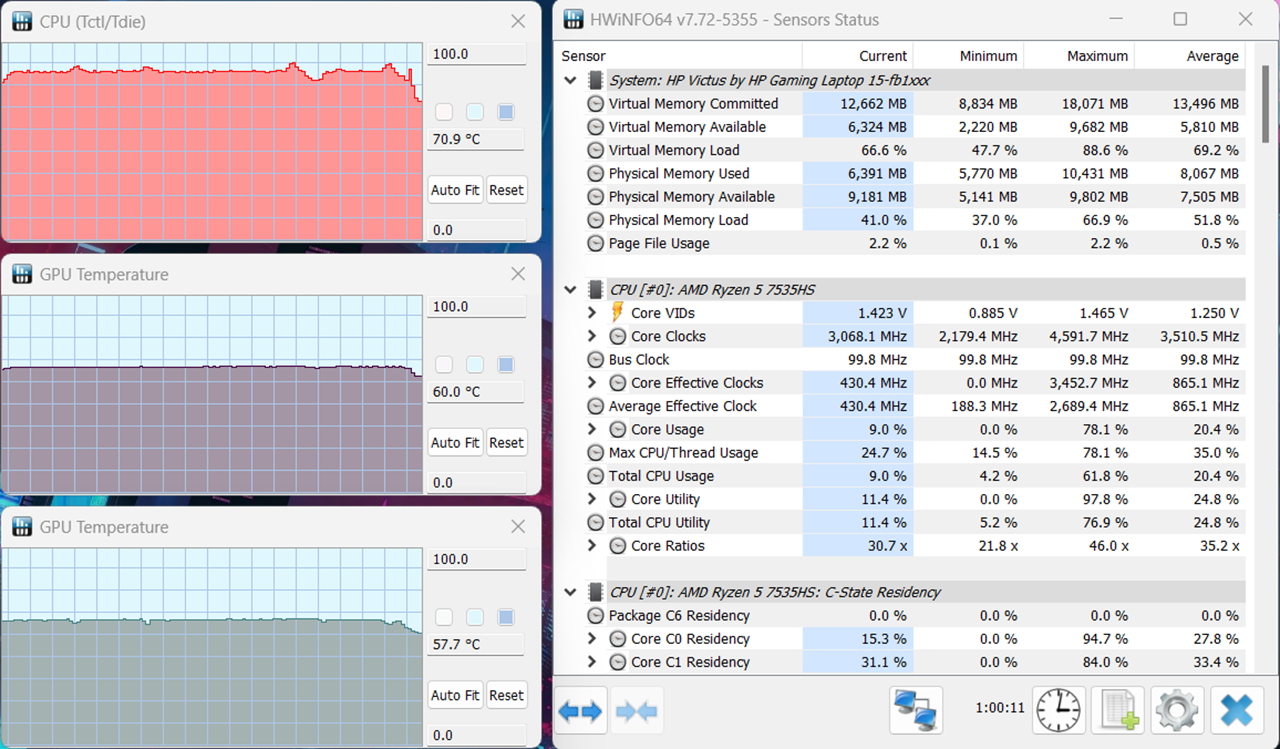1280x749 pixels.
Task: Click the Average Effective Clock sensor icon
Action: tap(595, 406)
